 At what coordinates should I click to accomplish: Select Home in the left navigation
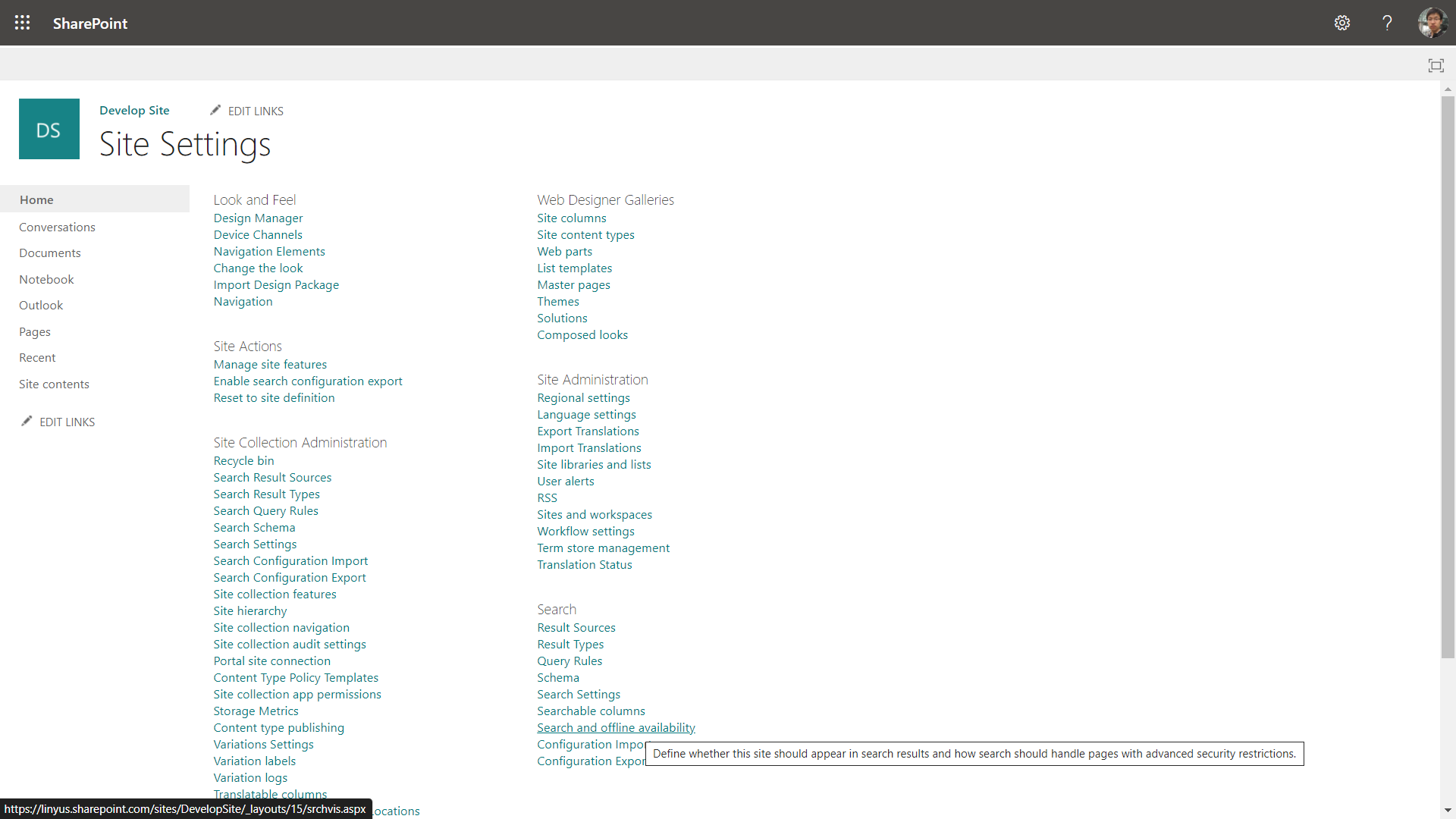point(36,199)
